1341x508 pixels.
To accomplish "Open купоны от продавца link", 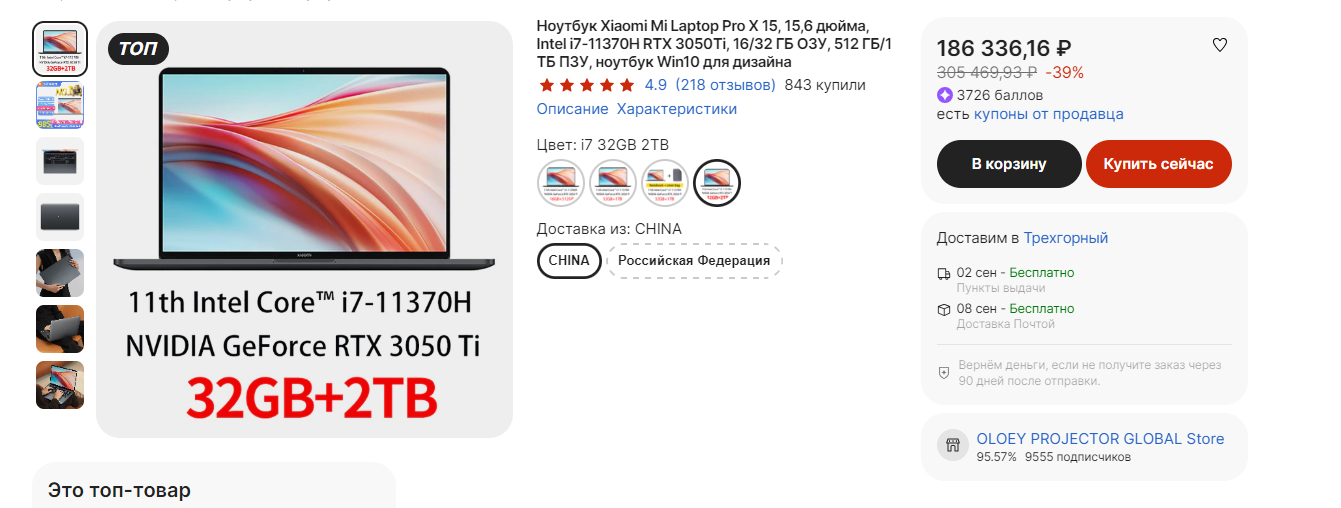I will (1049, 114).
